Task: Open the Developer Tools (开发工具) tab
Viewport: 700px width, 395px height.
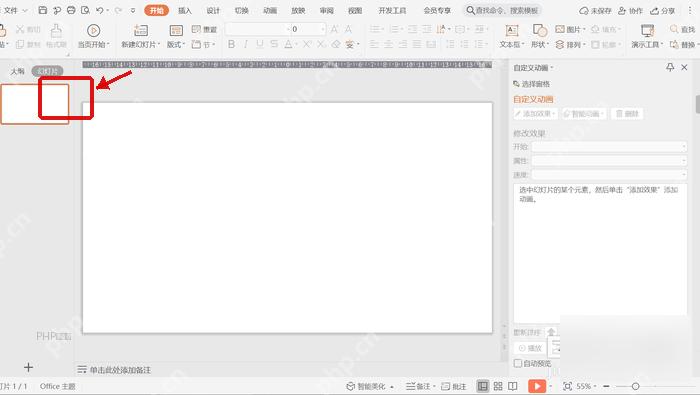Action: pos(392,10)
